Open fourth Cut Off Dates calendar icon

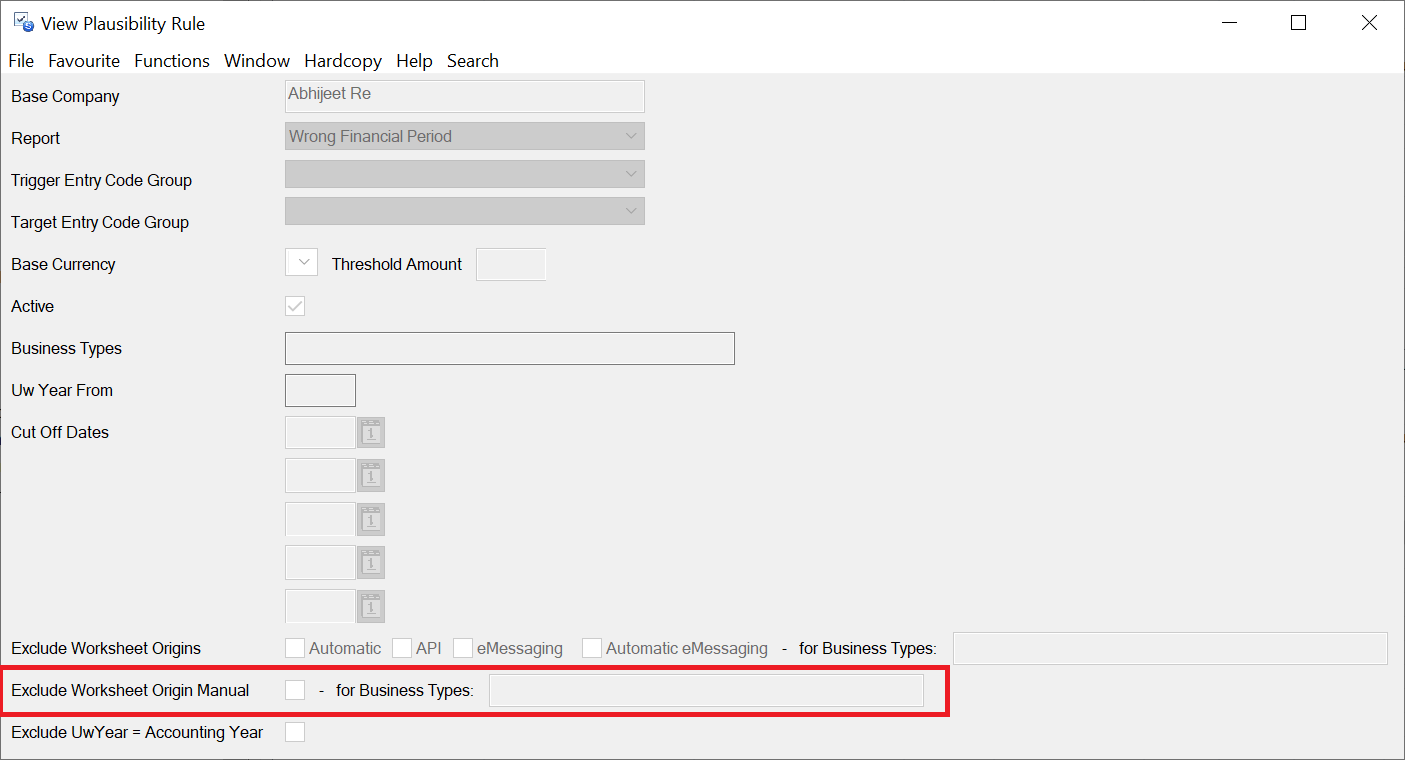coord(371,562)
